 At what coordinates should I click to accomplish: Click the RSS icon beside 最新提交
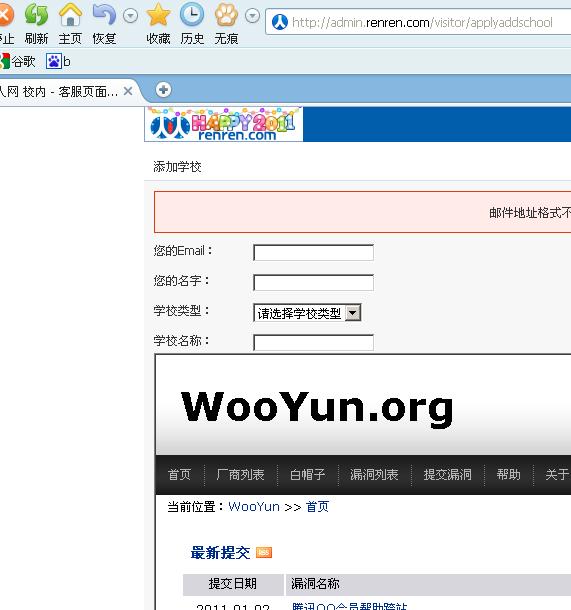pyautogui.click(x=264, y=552)
